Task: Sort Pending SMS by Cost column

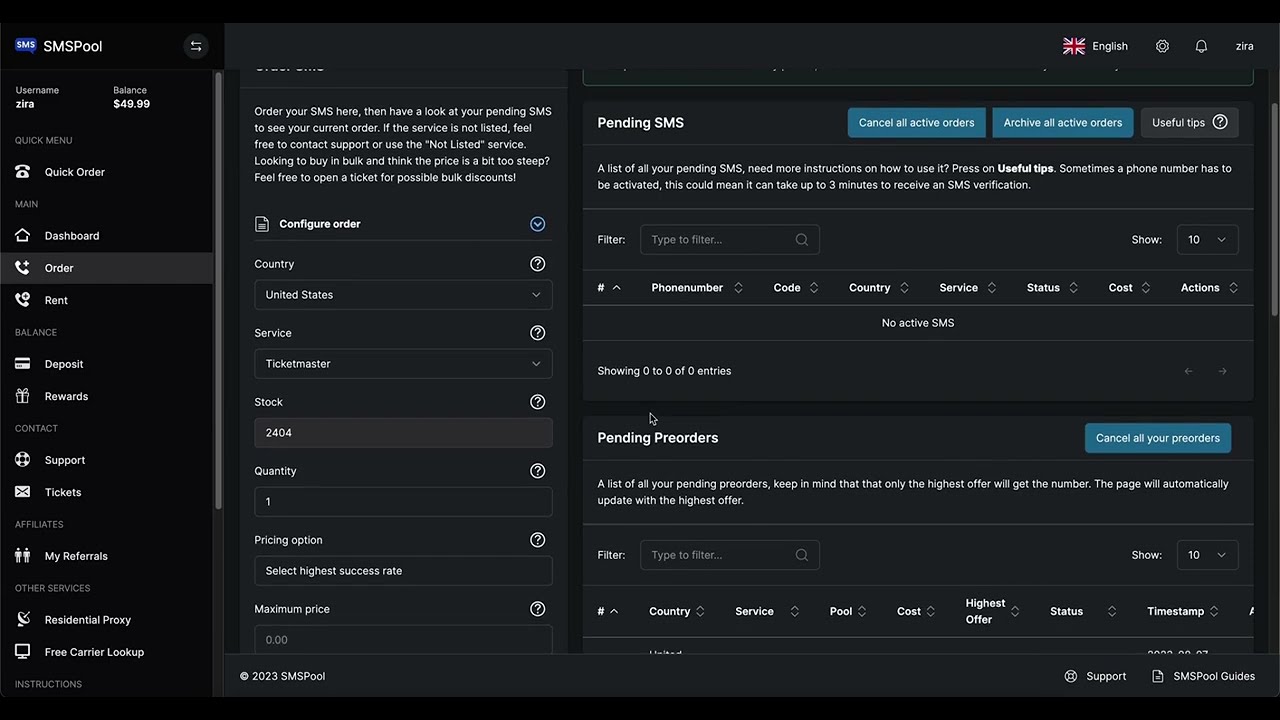Action: pyautogui.click(x=1129, y=288)
